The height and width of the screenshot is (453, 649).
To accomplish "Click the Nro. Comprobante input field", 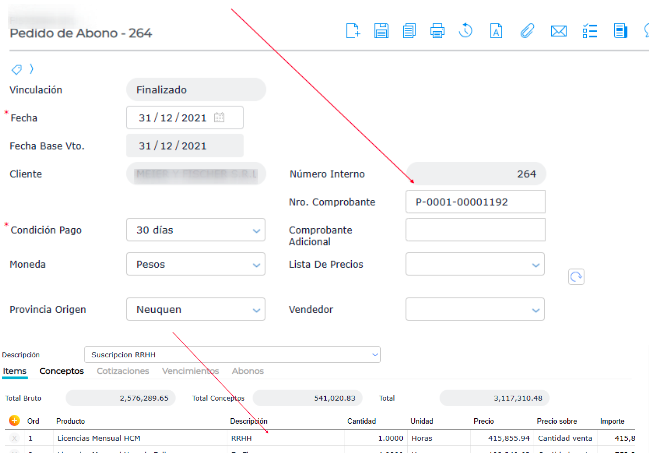I will [475, 202].
